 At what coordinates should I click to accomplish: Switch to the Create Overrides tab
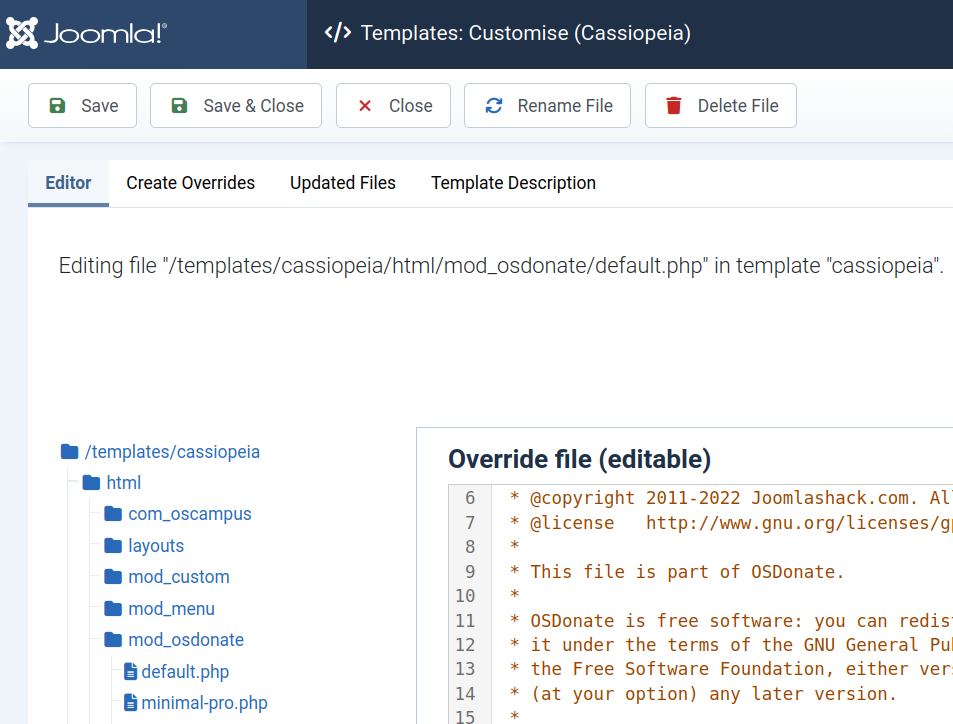point(190,183)
